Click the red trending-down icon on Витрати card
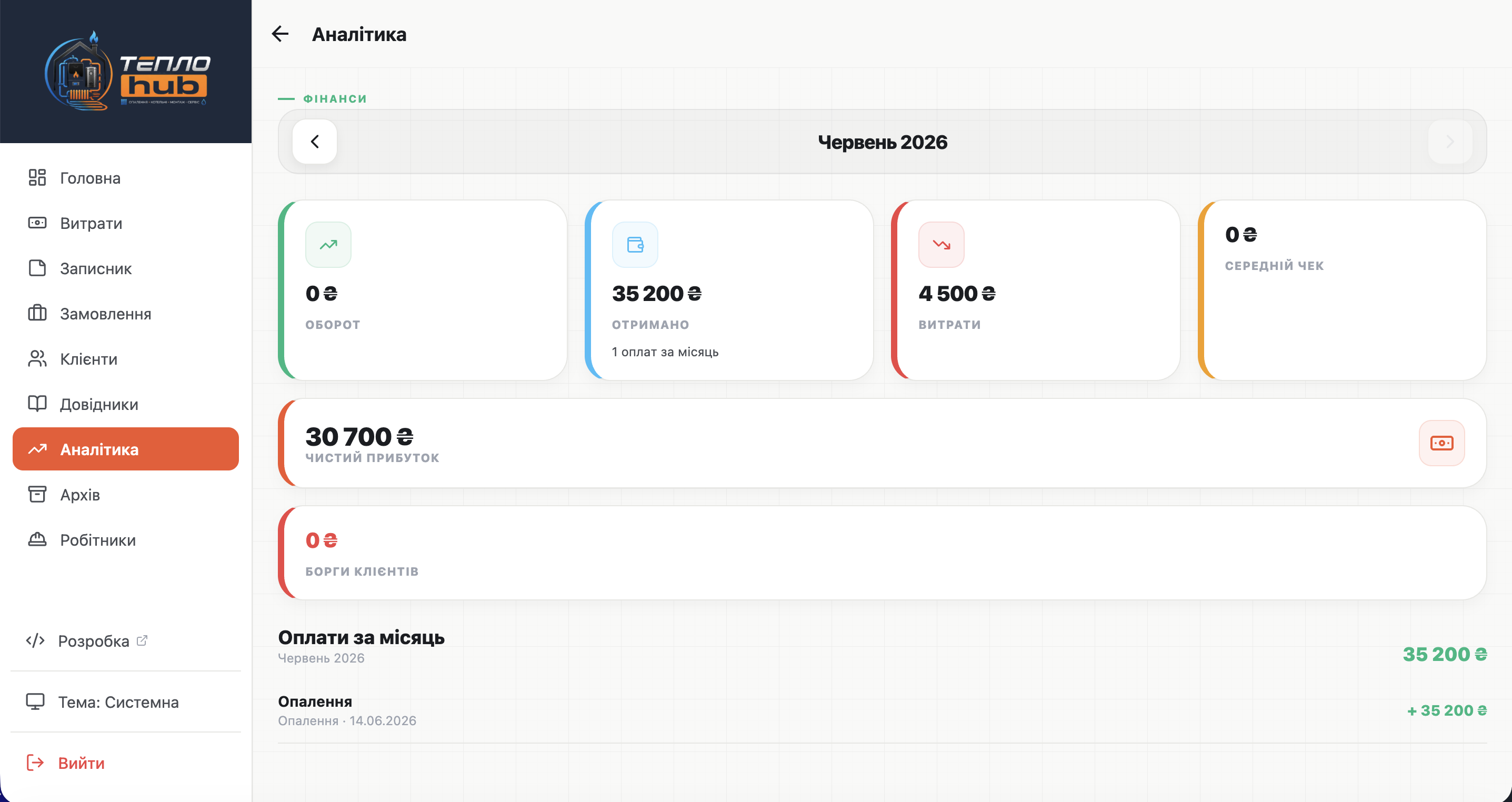This screenshot has width=1512, height=802. pos(942,244)
